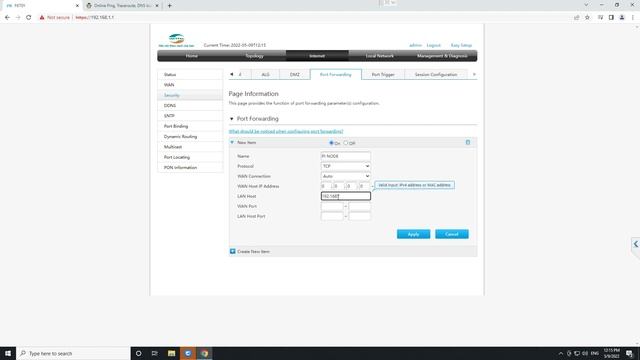The image size is (640, 360).
Task: Switch to the Port Trigger tab
Action: tap(383, 75)
